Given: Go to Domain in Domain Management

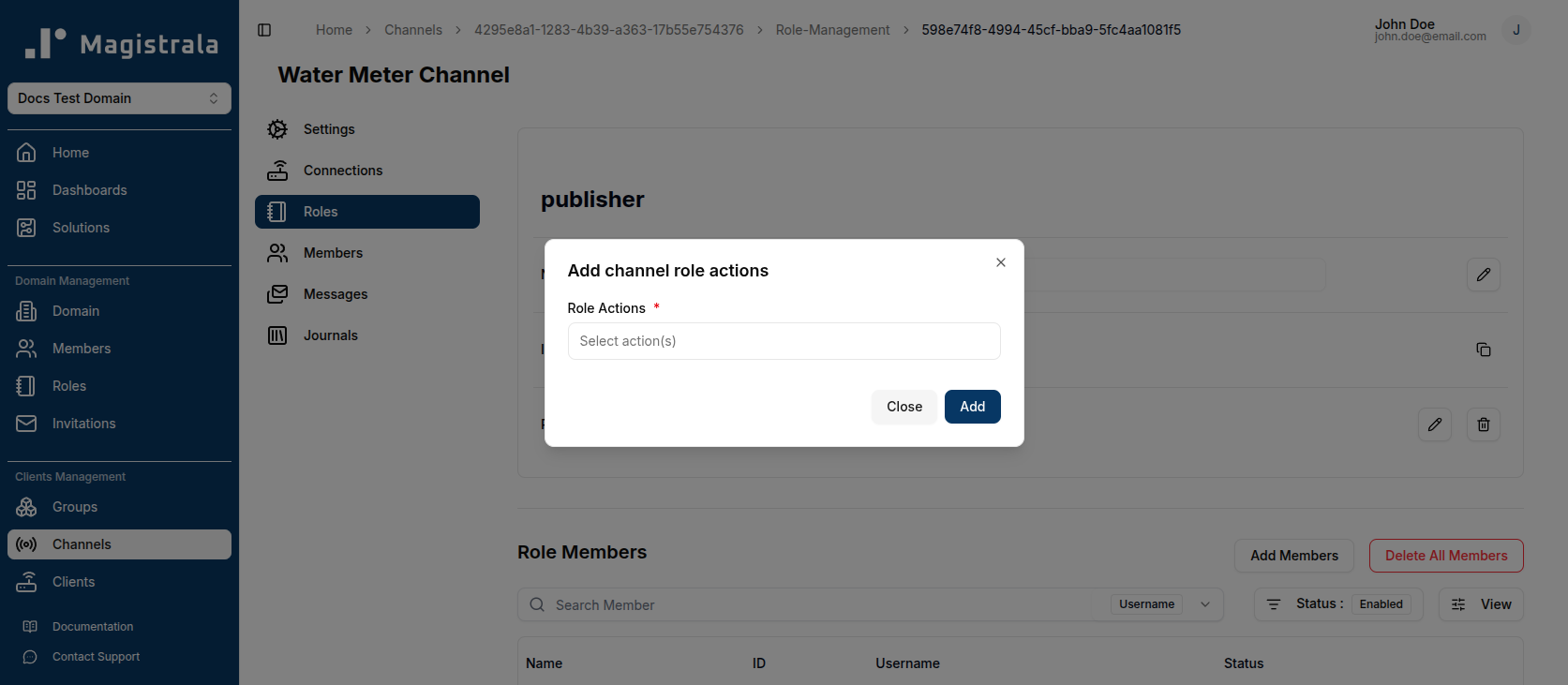Looking at the screenshot, I should coord(119,311).
